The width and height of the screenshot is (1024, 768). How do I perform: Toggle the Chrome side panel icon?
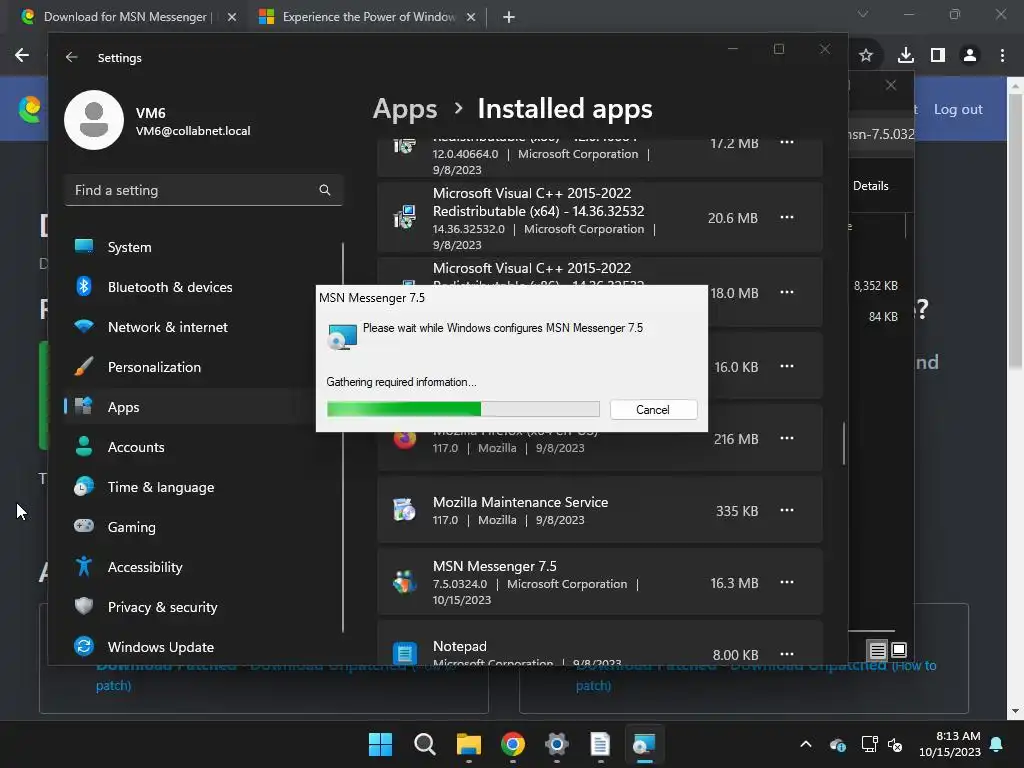tap(938, 56)
